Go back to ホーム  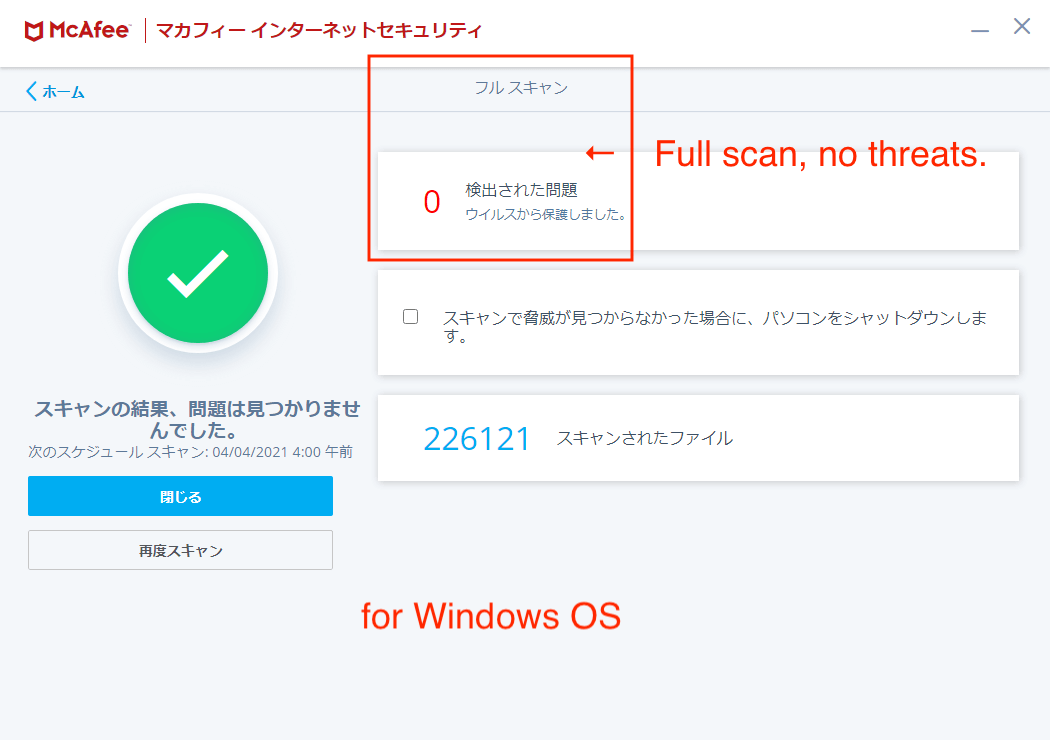pyautogui.click(x=64, y=92)
